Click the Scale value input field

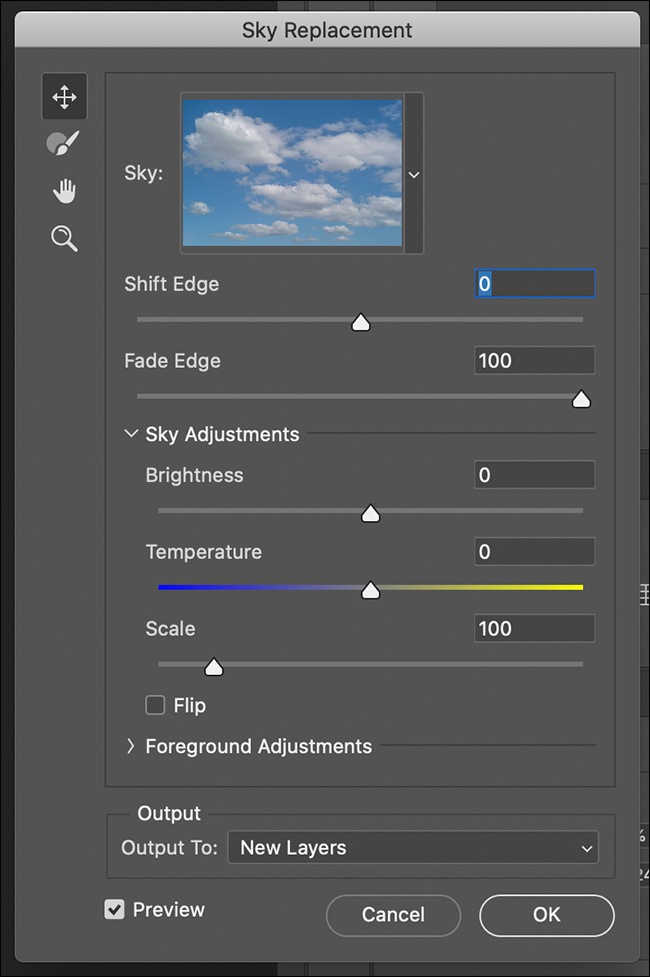pos(534,628)
